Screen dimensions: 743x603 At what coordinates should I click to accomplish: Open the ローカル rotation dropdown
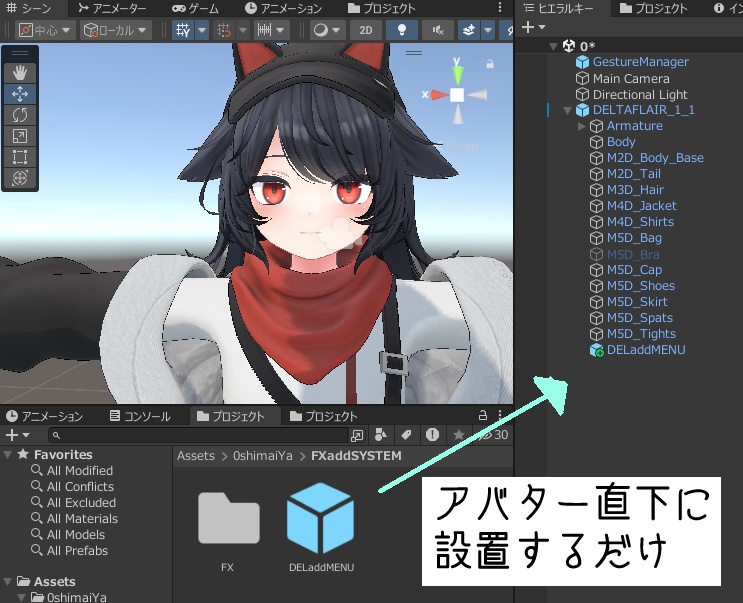pos(116,30)
